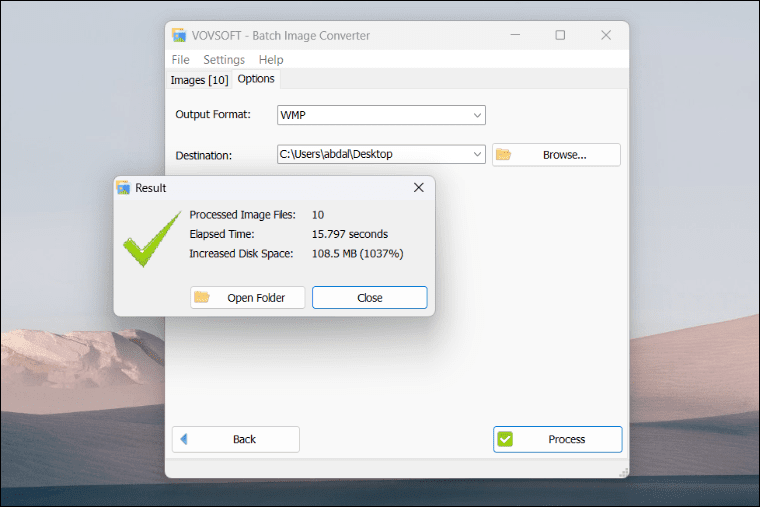Viewport: 760px width, 507px height.
Task: Go Back to the previous page
Action: pos(236,440)
